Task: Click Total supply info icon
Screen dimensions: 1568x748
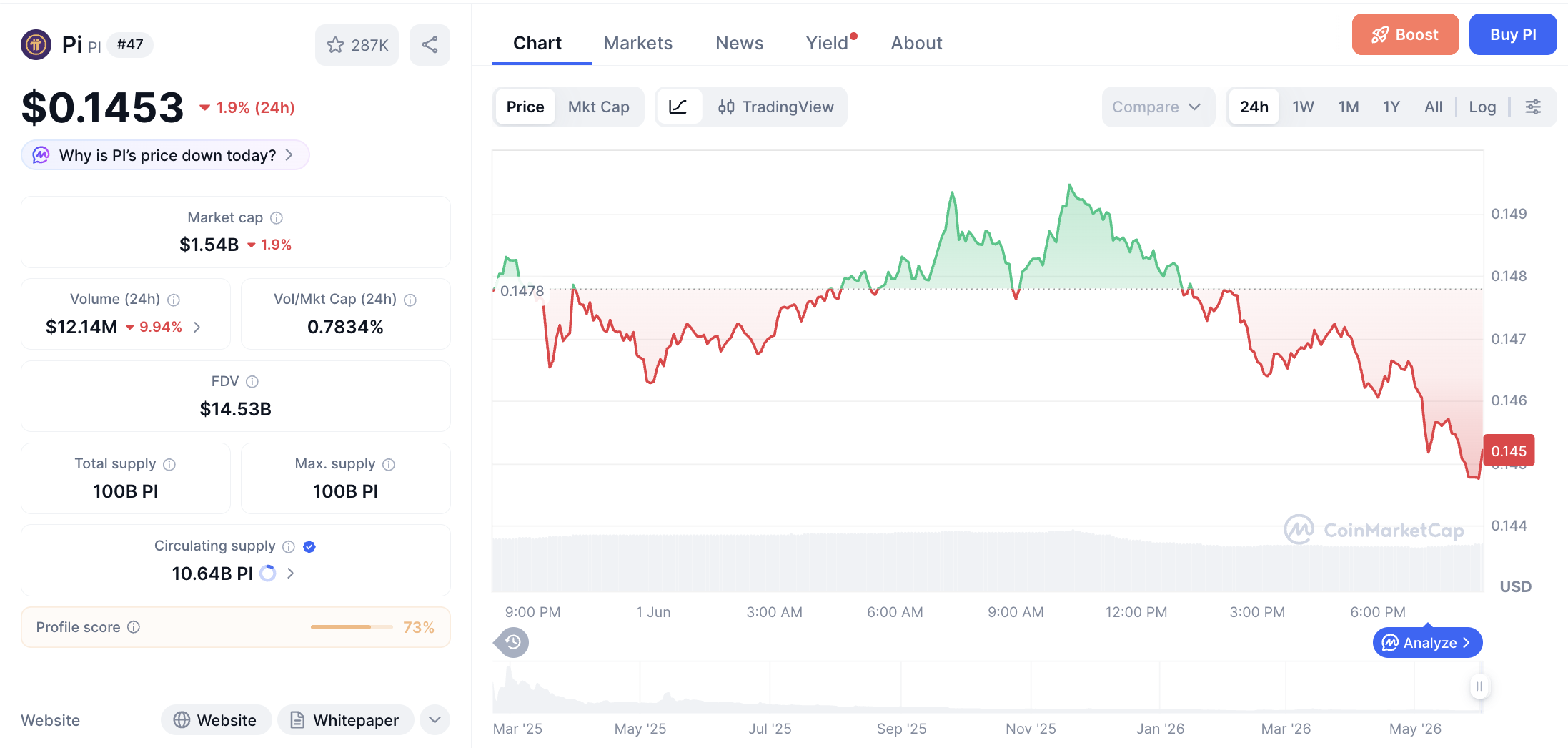Action: pyautogui.click(x=169, y=464)
